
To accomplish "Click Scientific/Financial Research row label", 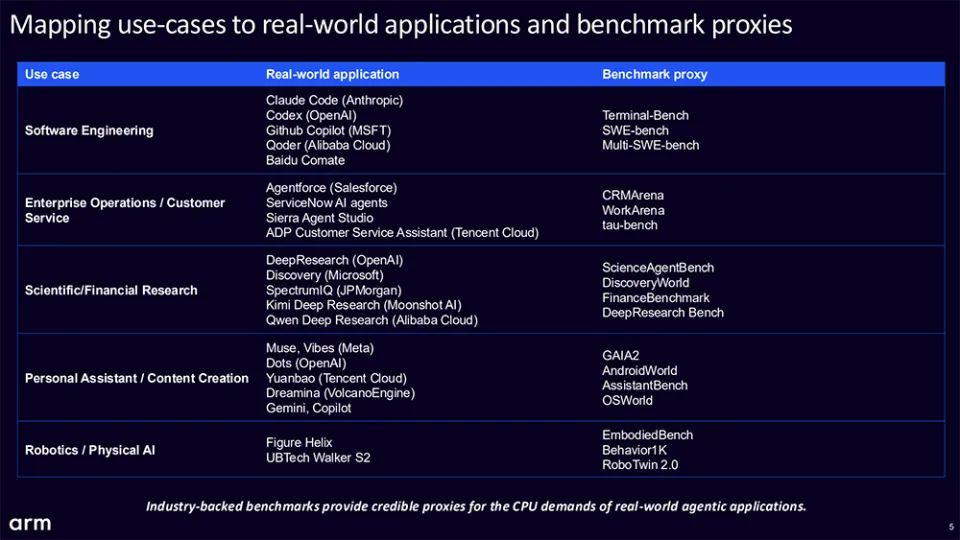I will tap(111, 290).
